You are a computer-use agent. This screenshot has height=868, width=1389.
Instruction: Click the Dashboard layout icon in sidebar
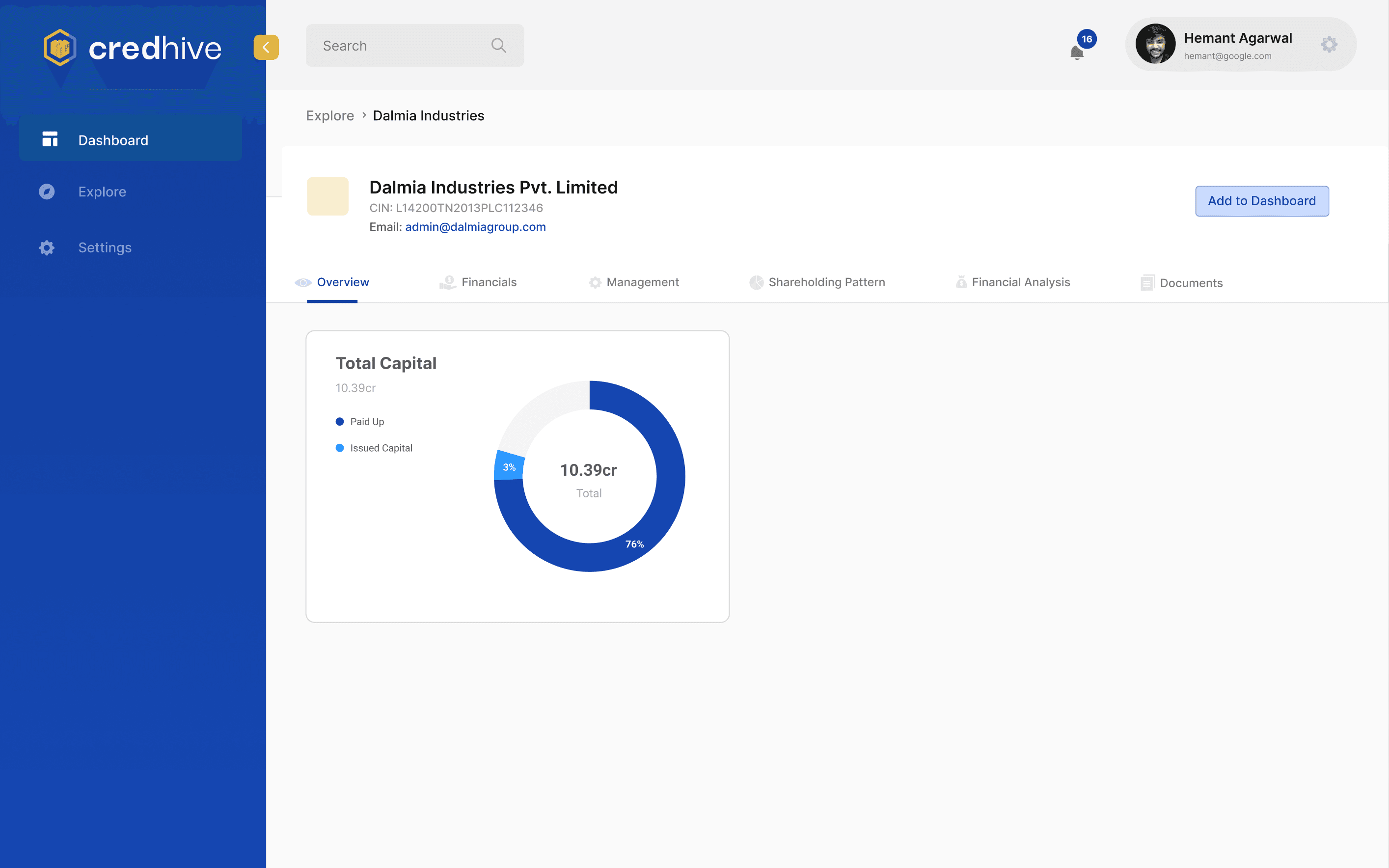click(x=50, y=139)
